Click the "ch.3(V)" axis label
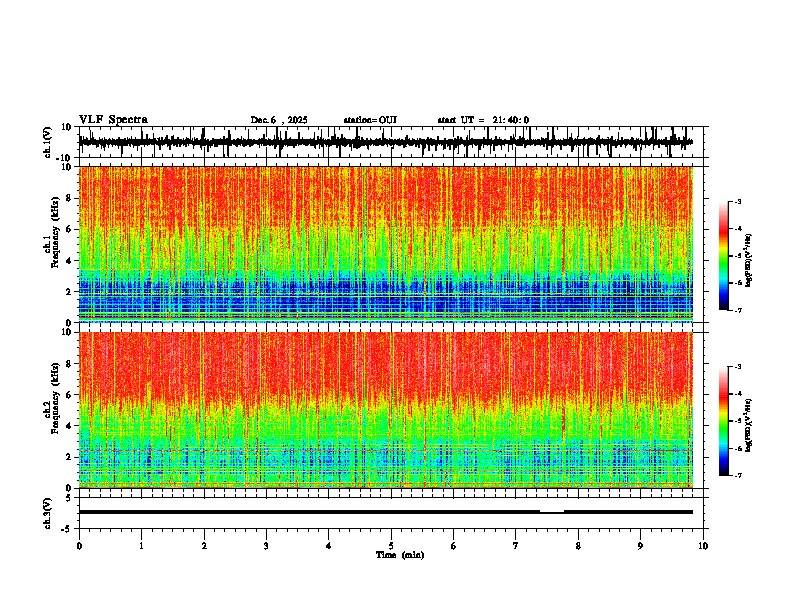The image size is (792, 612). point(48,513)
